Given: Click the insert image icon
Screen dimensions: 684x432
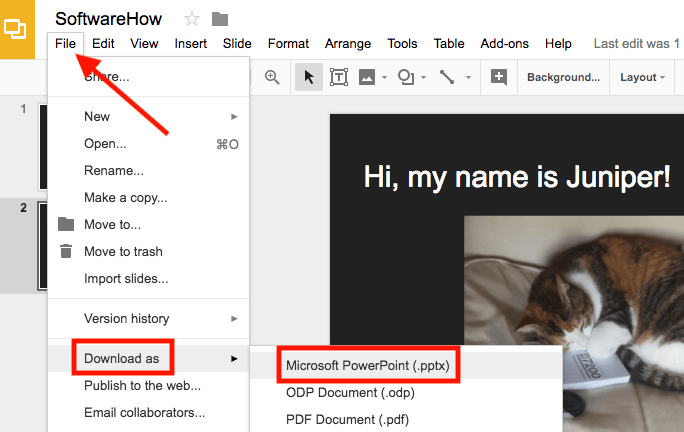Looking at the screenshot, I should (367, 77).
